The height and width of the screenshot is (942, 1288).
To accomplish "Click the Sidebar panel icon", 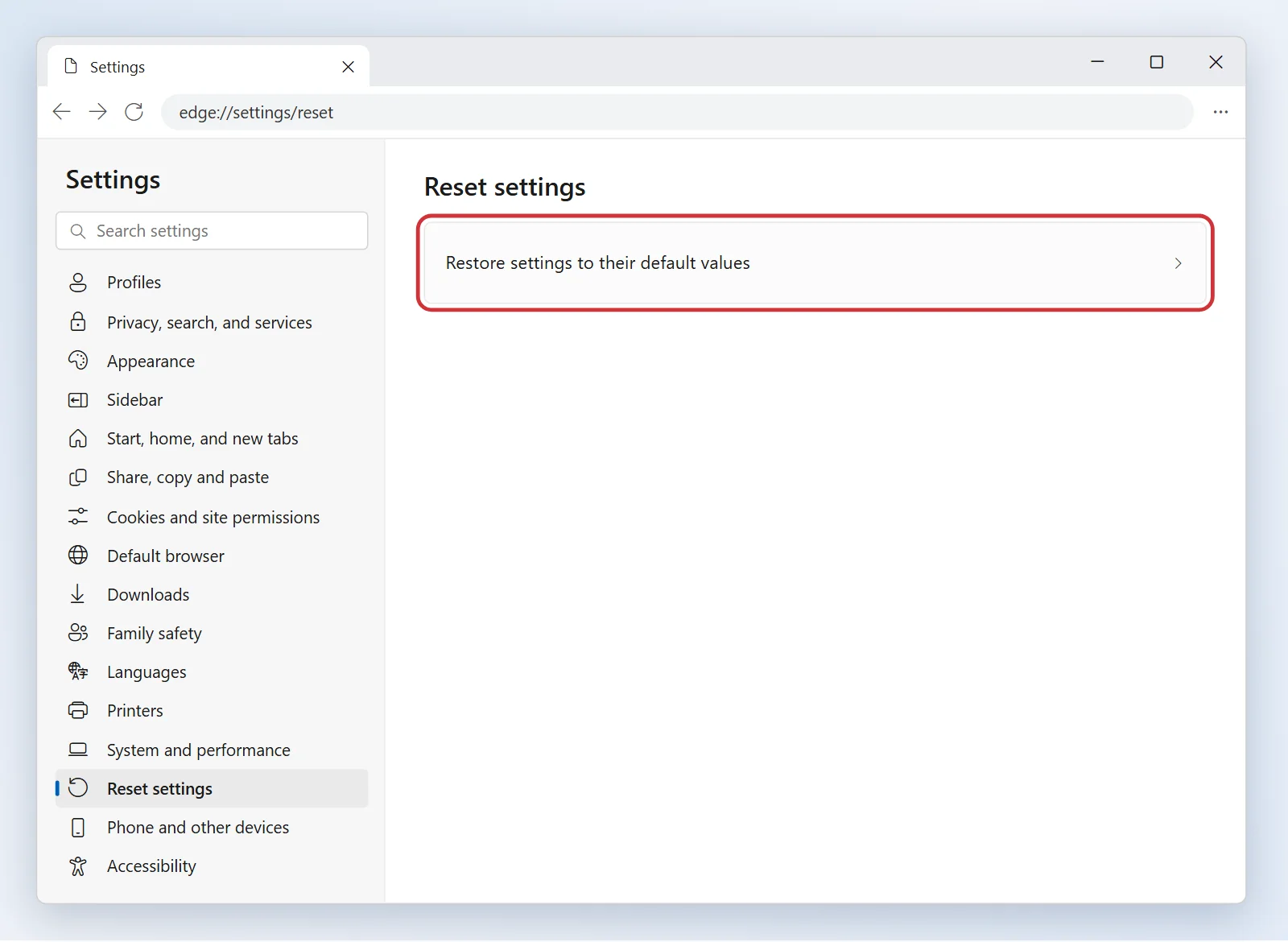I will coord(78,400).
